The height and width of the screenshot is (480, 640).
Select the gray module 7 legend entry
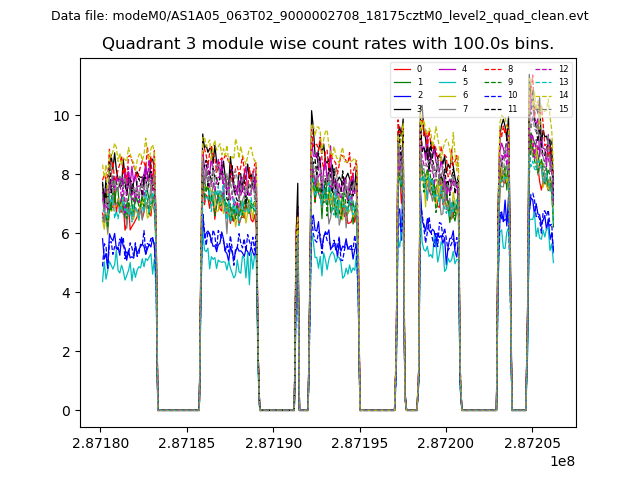point(446,108)
